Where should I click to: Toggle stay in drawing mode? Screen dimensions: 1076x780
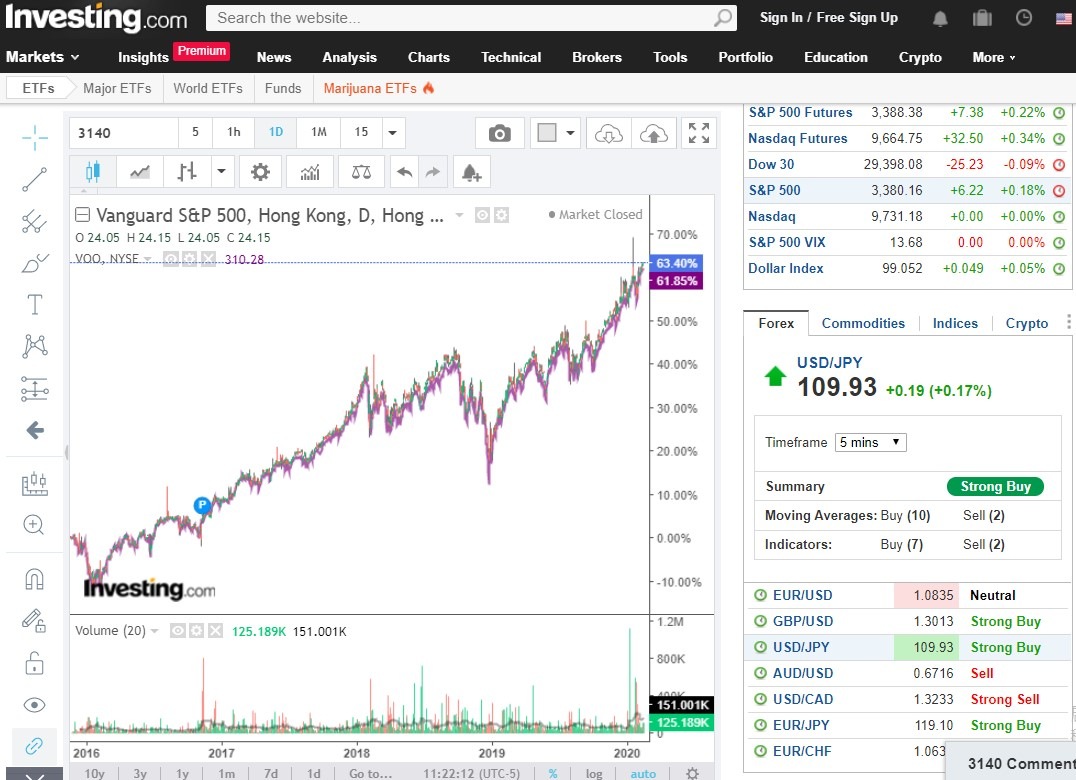coord(34,621)
